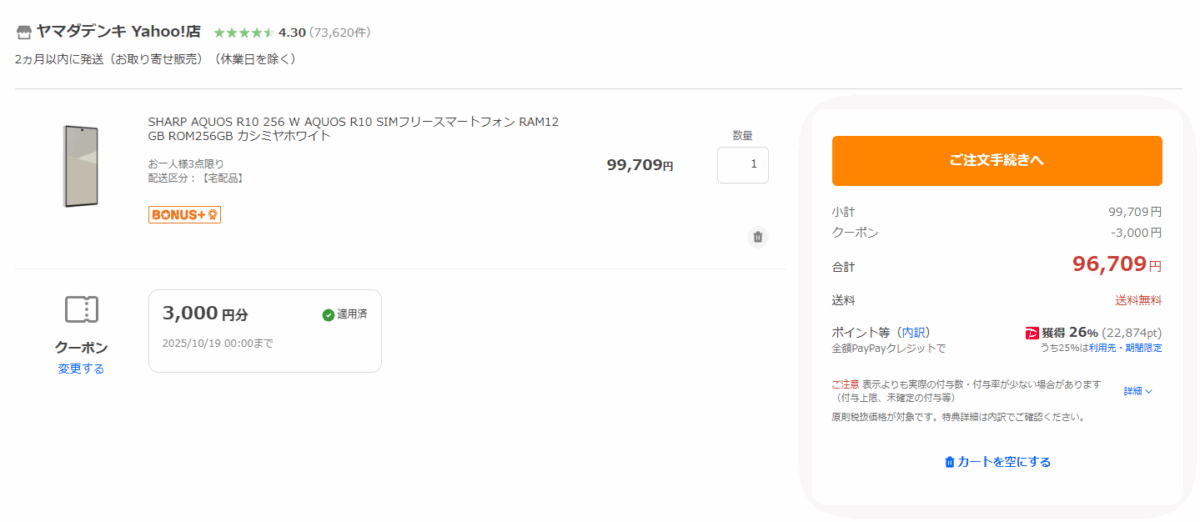This screenshot has width=1200, height=522.
Task: Expand the 詳細 dropdown
Action: pos(1138,391)
